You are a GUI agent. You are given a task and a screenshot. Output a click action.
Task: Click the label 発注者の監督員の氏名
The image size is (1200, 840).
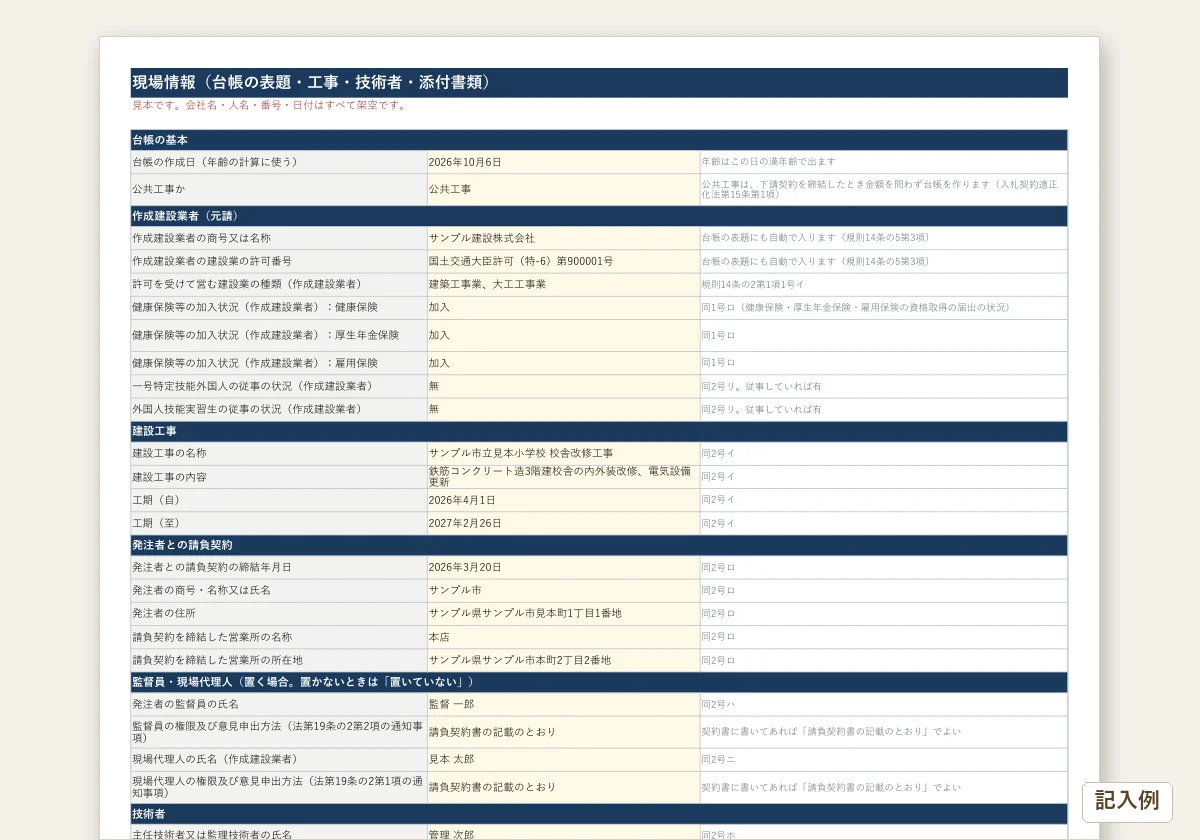[x=185, y=704]
